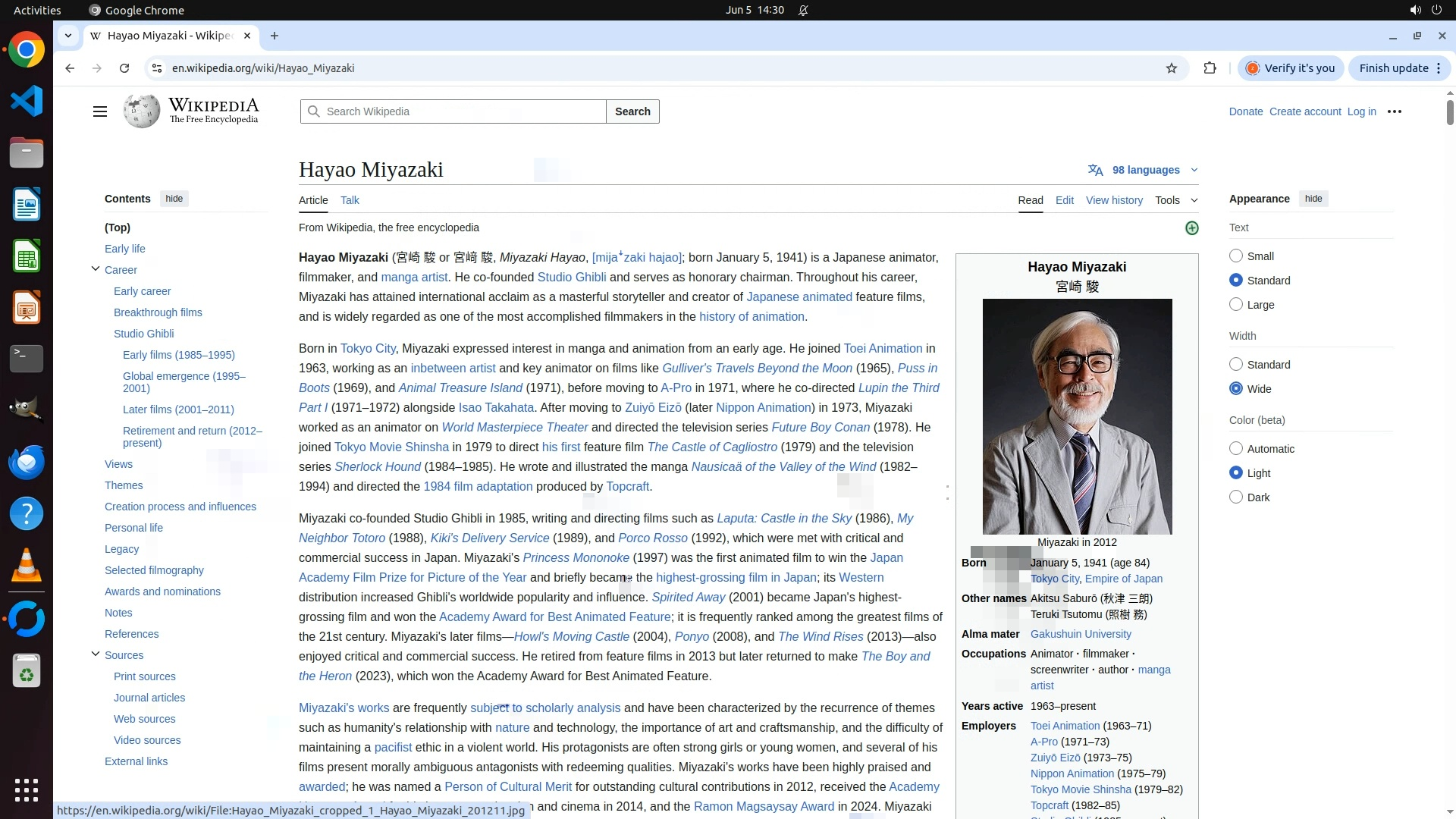Viewport: 1456px width, 819px height.
Task: Open the personal tools ellipsis menu
Action: tap(1394, 111)
